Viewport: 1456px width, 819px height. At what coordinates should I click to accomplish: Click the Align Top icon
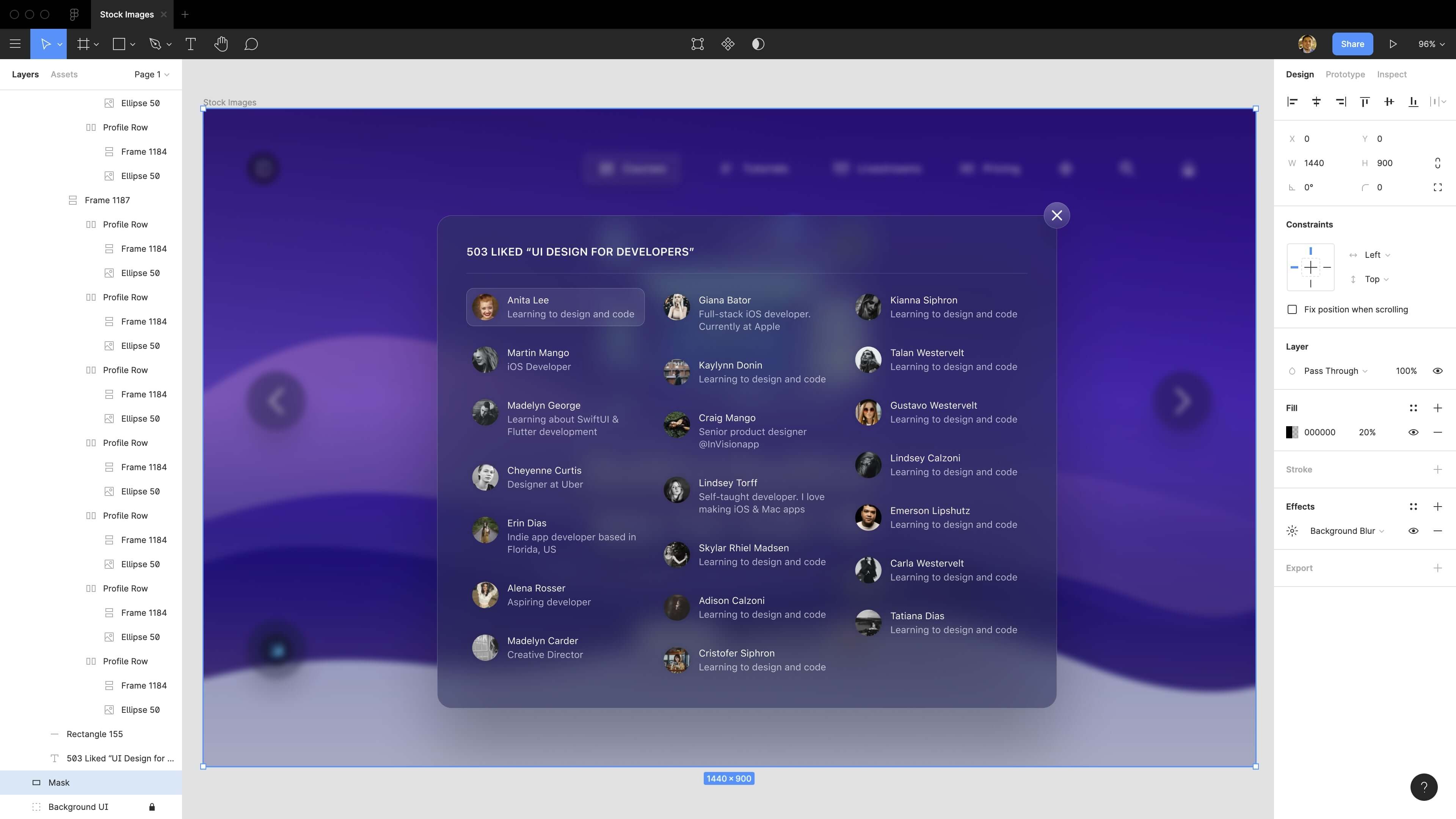1365,102
